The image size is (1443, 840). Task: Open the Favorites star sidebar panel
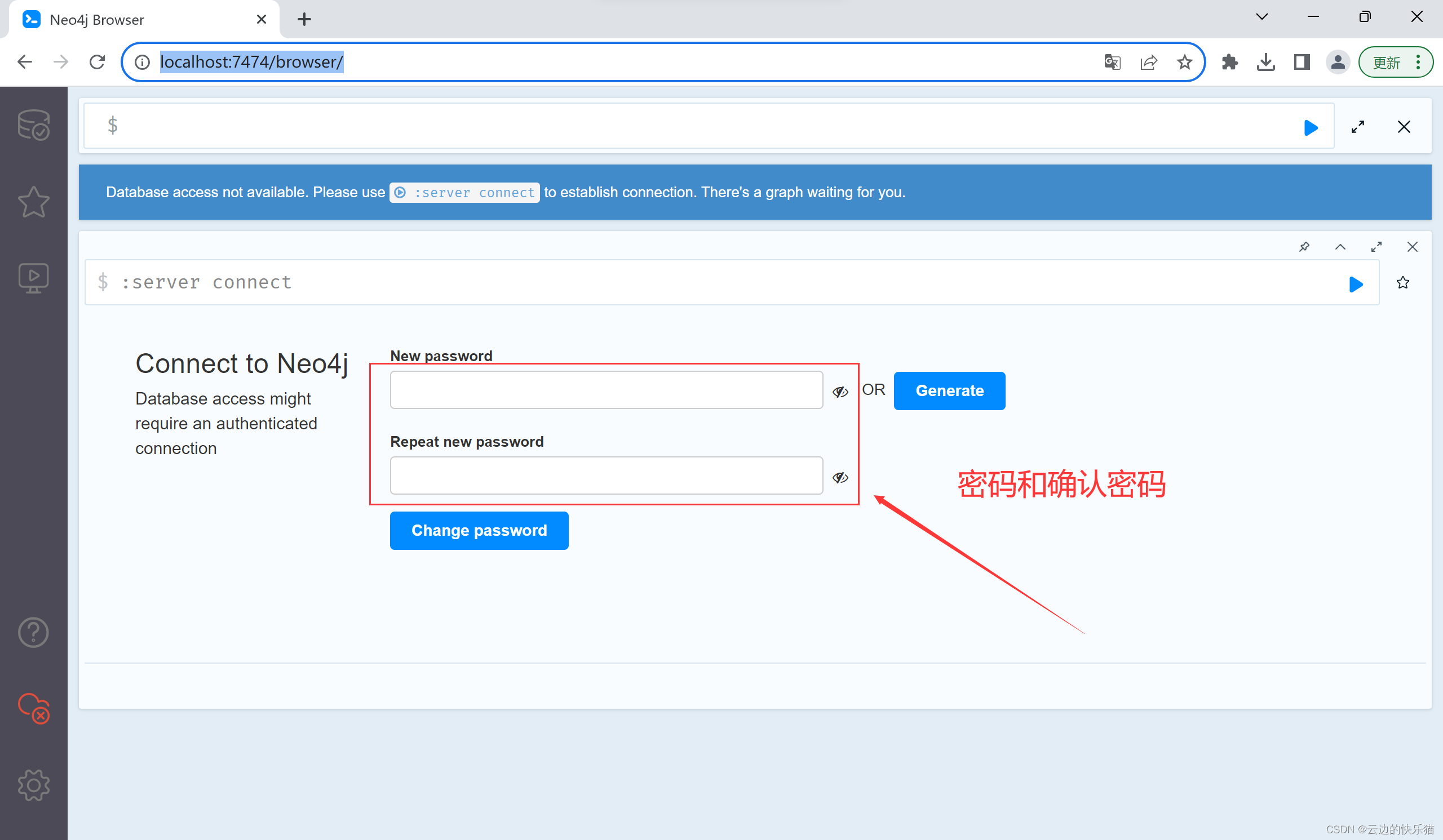[x=33, y=202]
